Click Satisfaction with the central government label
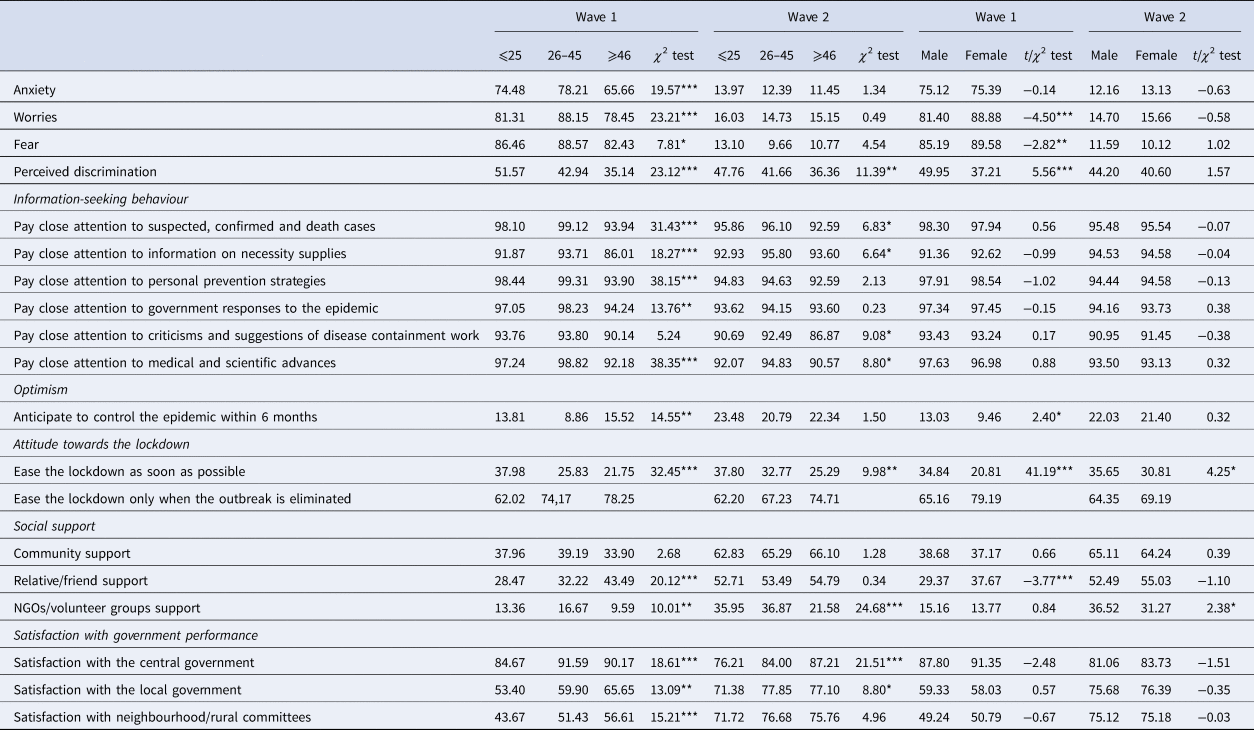1254x730 pixels. click(x=134, y=662)
